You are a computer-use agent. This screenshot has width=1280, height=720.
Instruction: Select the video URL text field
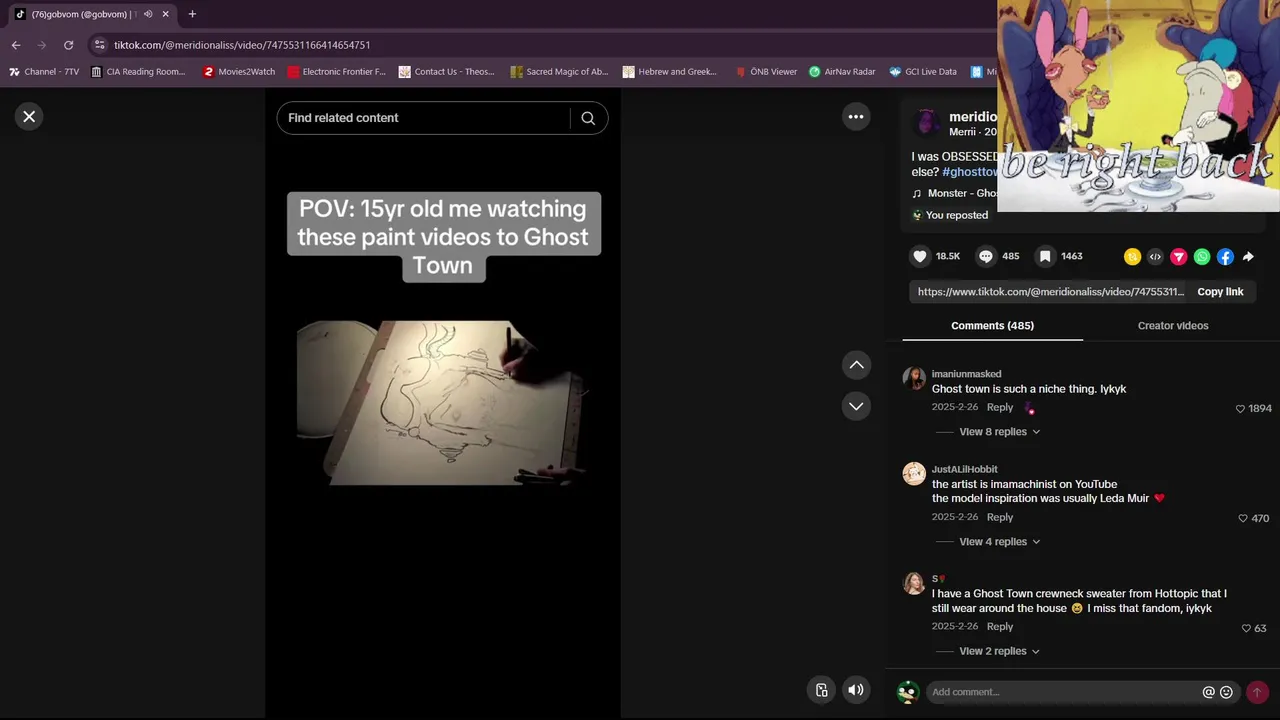pos(1050,292)
